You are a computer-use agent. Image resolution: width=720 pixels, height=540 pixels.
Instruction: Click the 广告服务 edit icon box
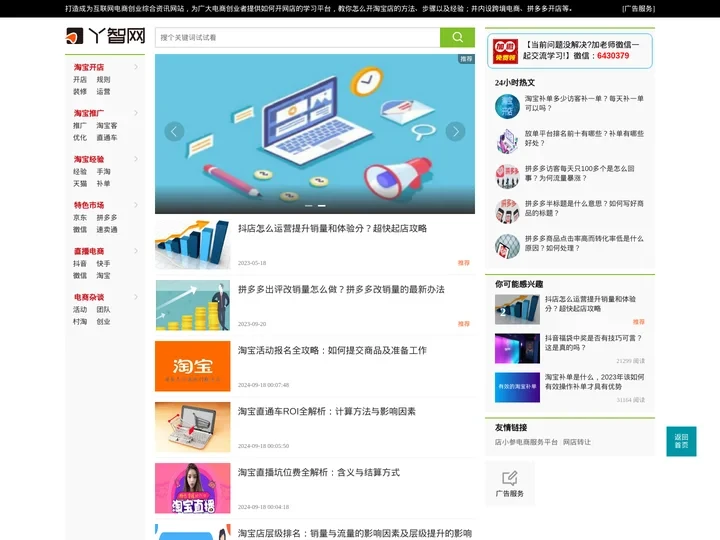[x=510, y=484]
